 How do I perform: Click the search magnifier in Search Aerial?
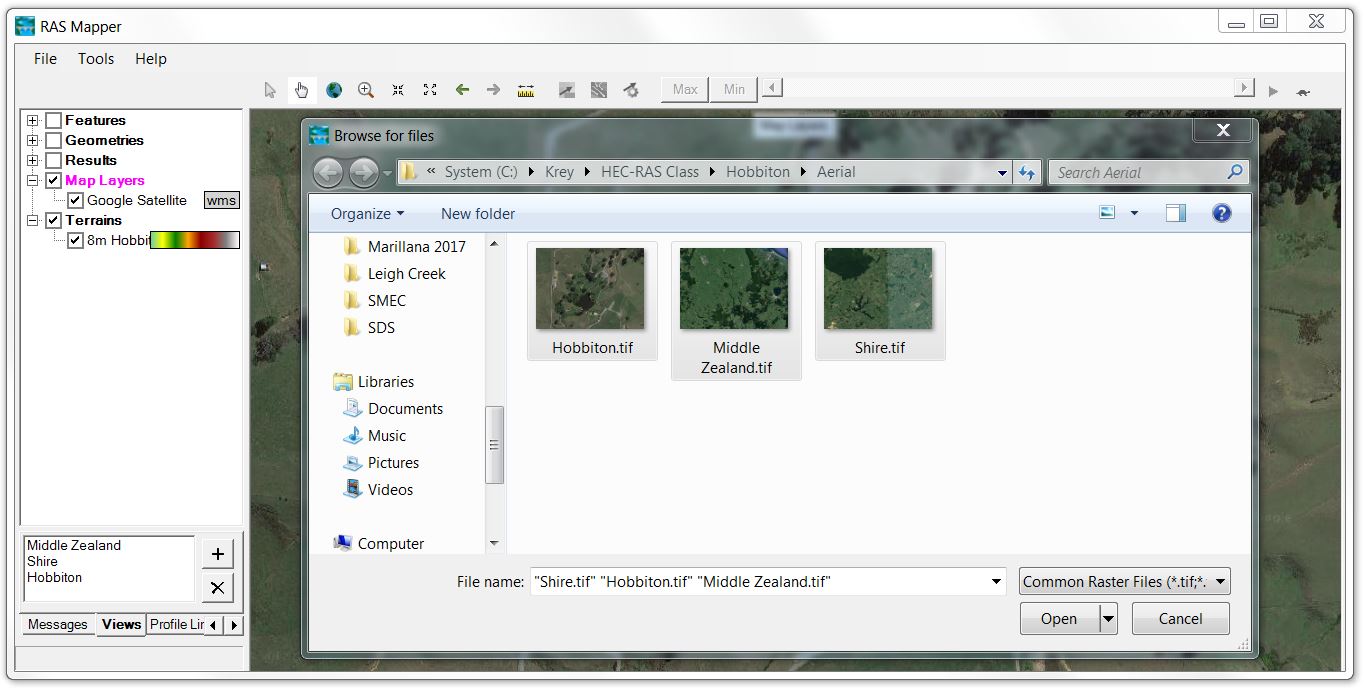(1236, 172)
